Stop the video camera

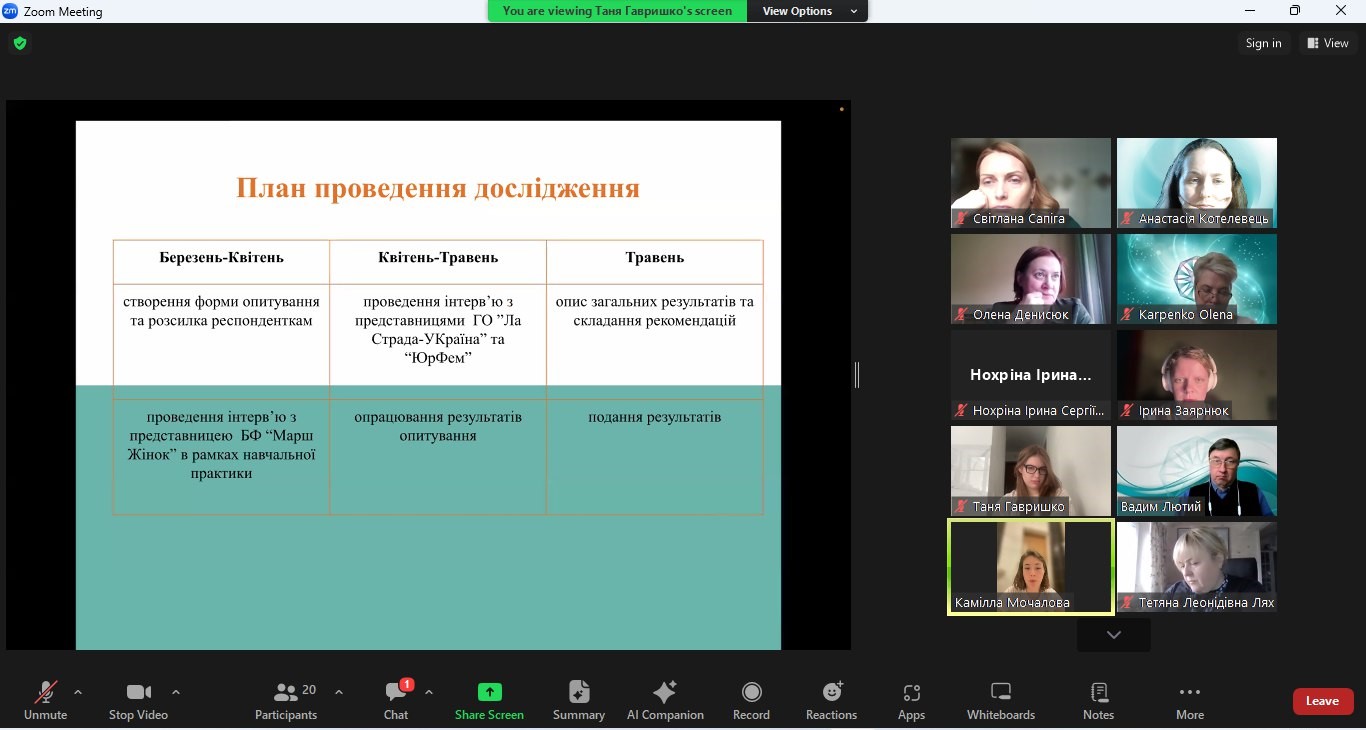(x=138, y=692)
